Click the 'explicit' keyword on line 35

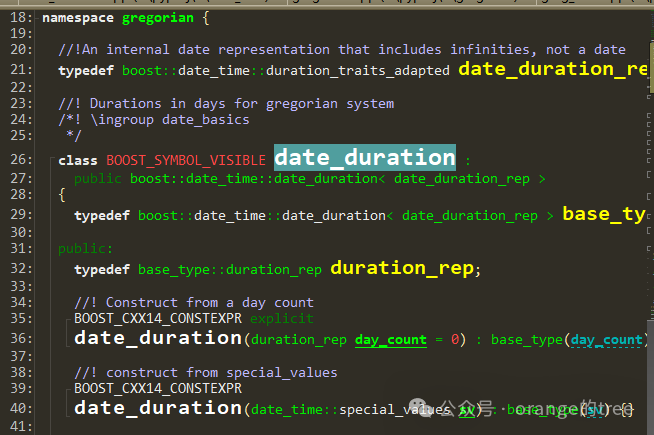point(282,319)
